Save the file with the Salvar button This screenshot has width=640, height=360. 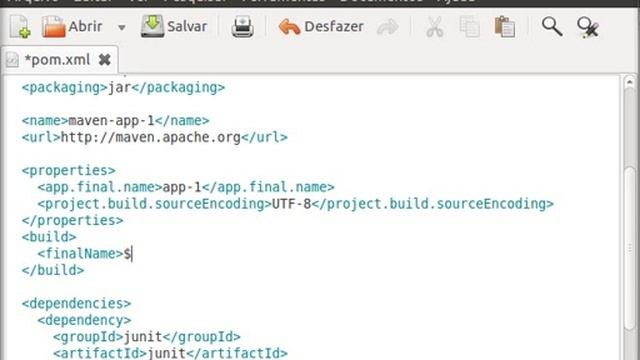pos(174,27)
